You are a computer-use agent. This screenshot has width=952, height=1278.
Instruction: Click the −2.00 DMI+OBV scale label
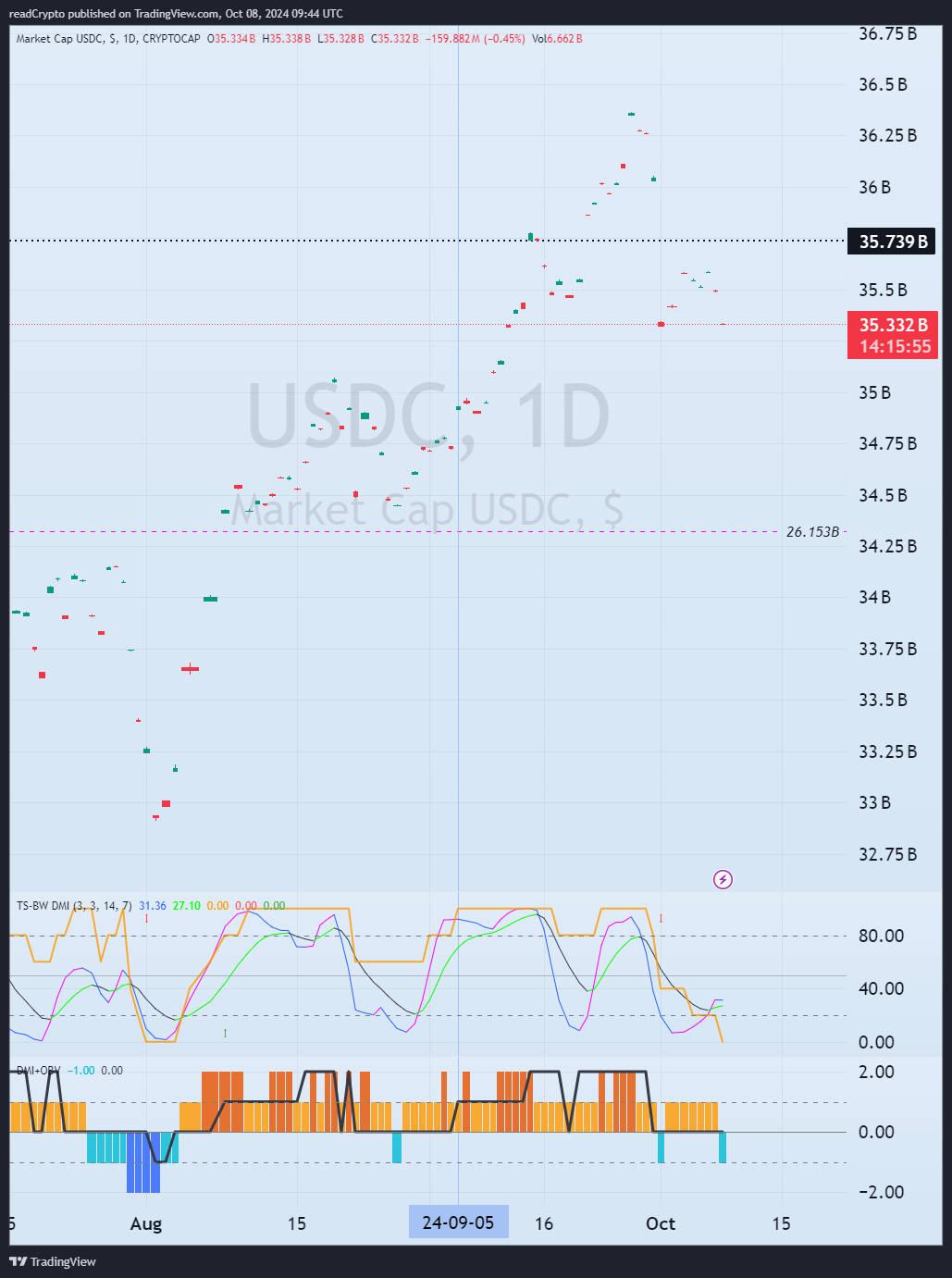tap(882, 1192)
